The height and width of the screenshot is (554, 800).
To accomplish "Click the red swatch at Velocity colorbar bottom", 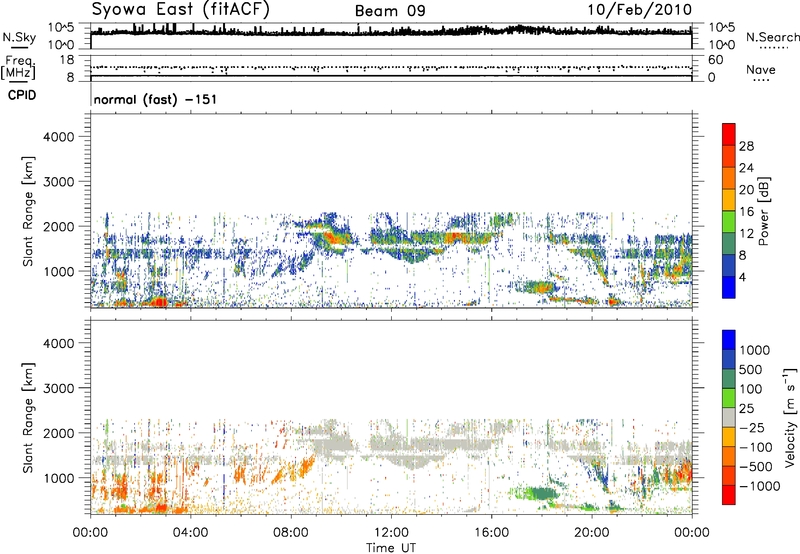I will coord(729,495).
